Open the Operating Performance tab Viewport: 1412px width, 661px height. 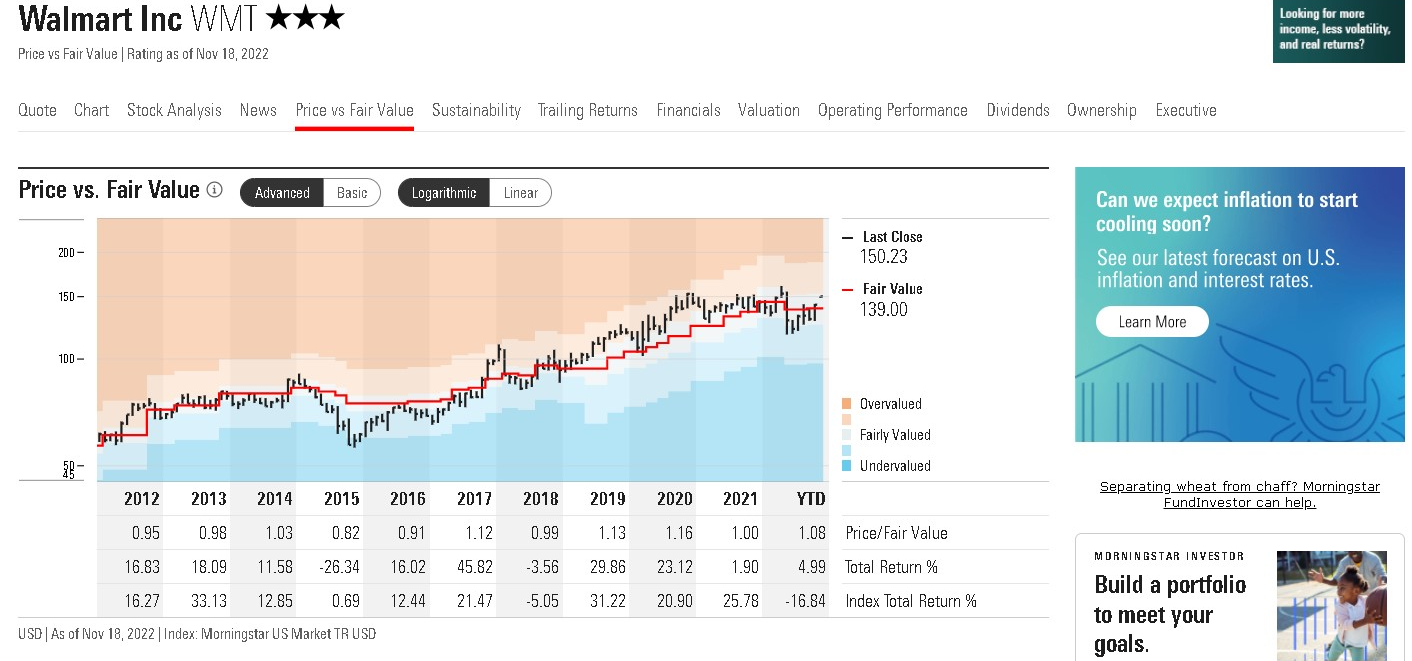[892, 110]
